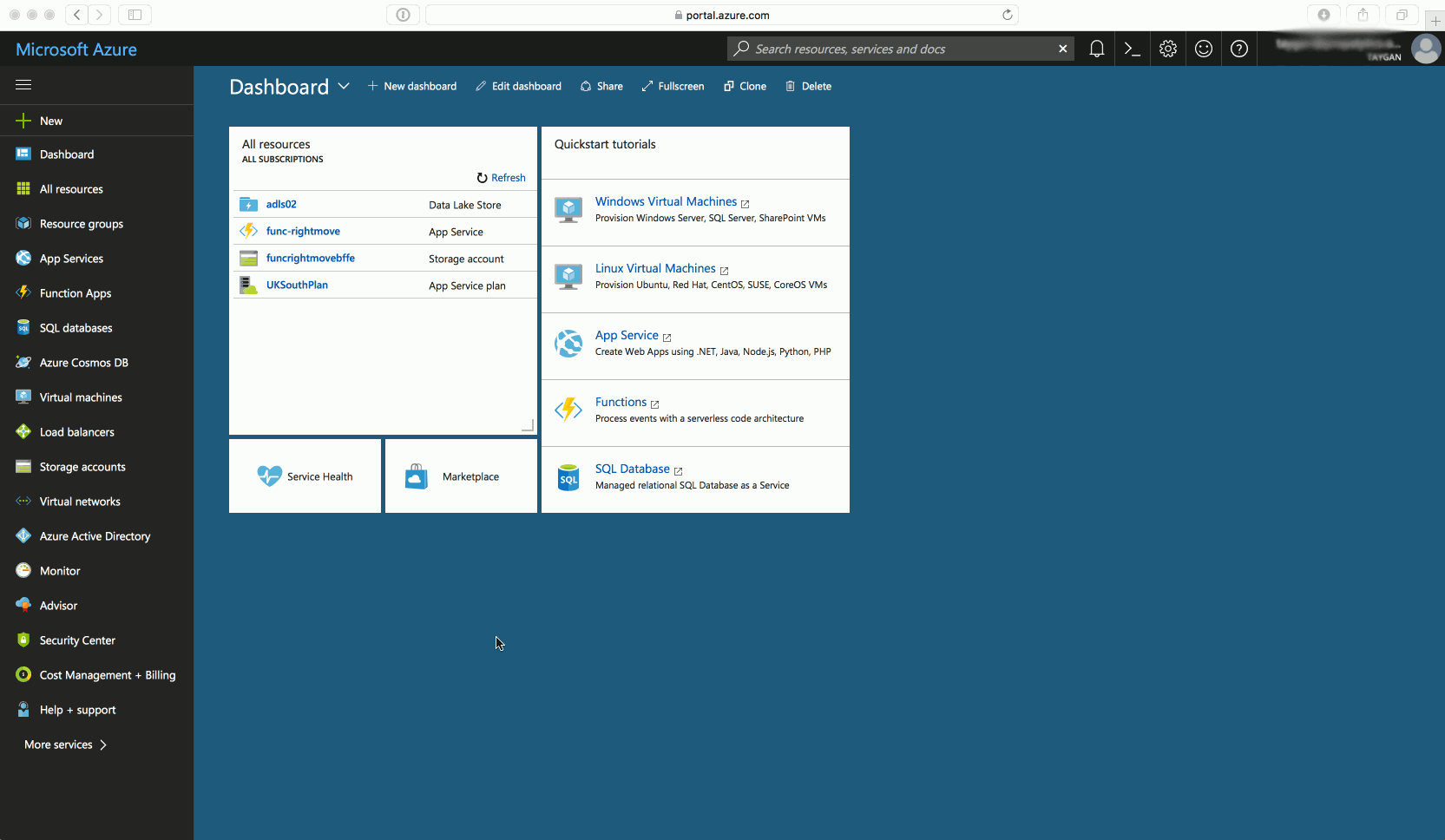Click the Security Center shield icon
Image resolution: width=1445 pixels, height=840 pixels.
[x=23, y=640]
